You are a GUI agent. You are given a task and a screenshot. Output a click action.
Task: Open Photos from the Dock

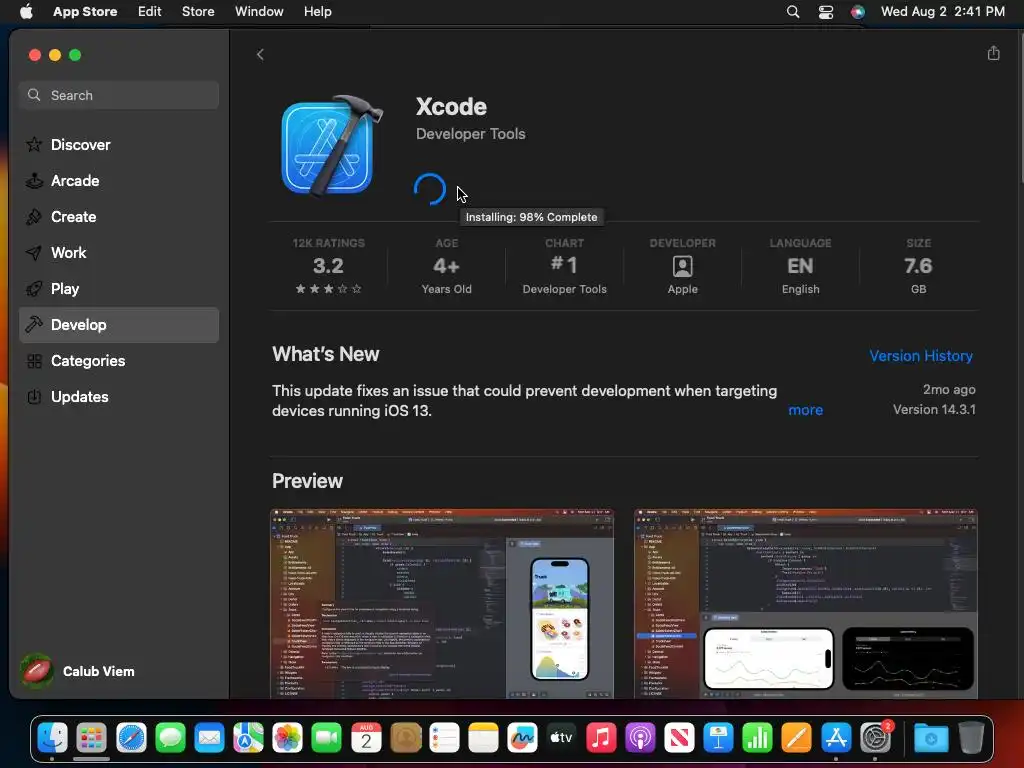[x=287, y=738]
